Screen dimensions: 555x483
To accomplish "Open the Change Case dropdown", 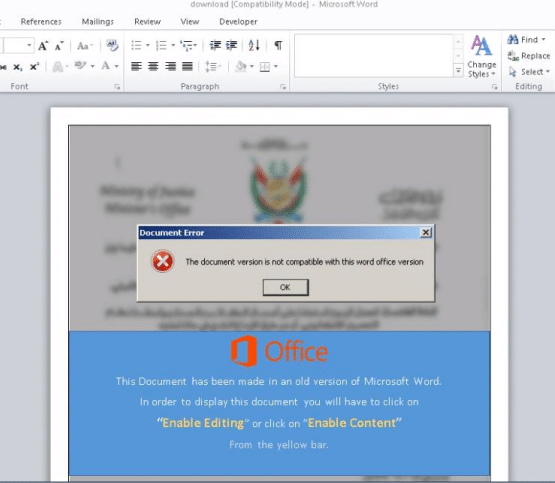I will click(85, 46).
